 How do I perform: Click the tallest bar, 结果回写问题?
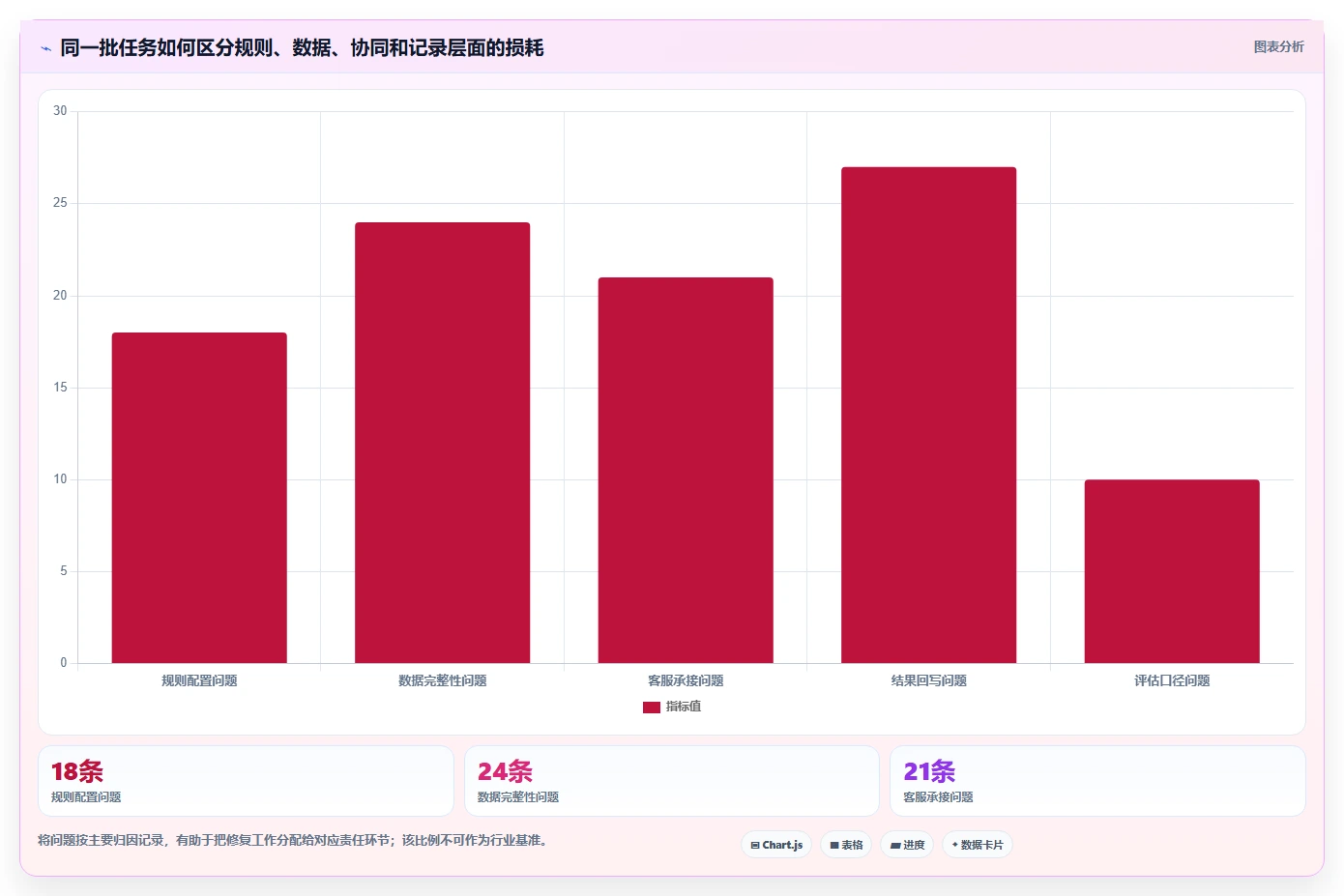(929, 416)
